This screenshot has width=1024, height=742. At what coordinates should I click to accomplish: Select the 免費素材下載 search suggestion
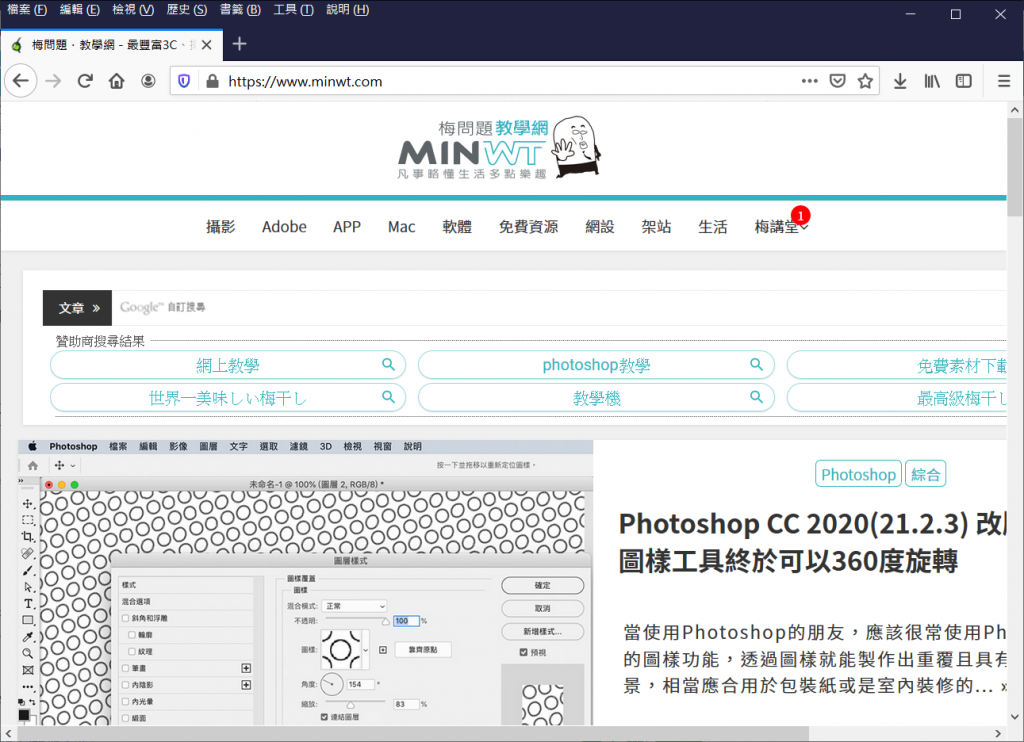pyautogui.click(x=897, y=364)
